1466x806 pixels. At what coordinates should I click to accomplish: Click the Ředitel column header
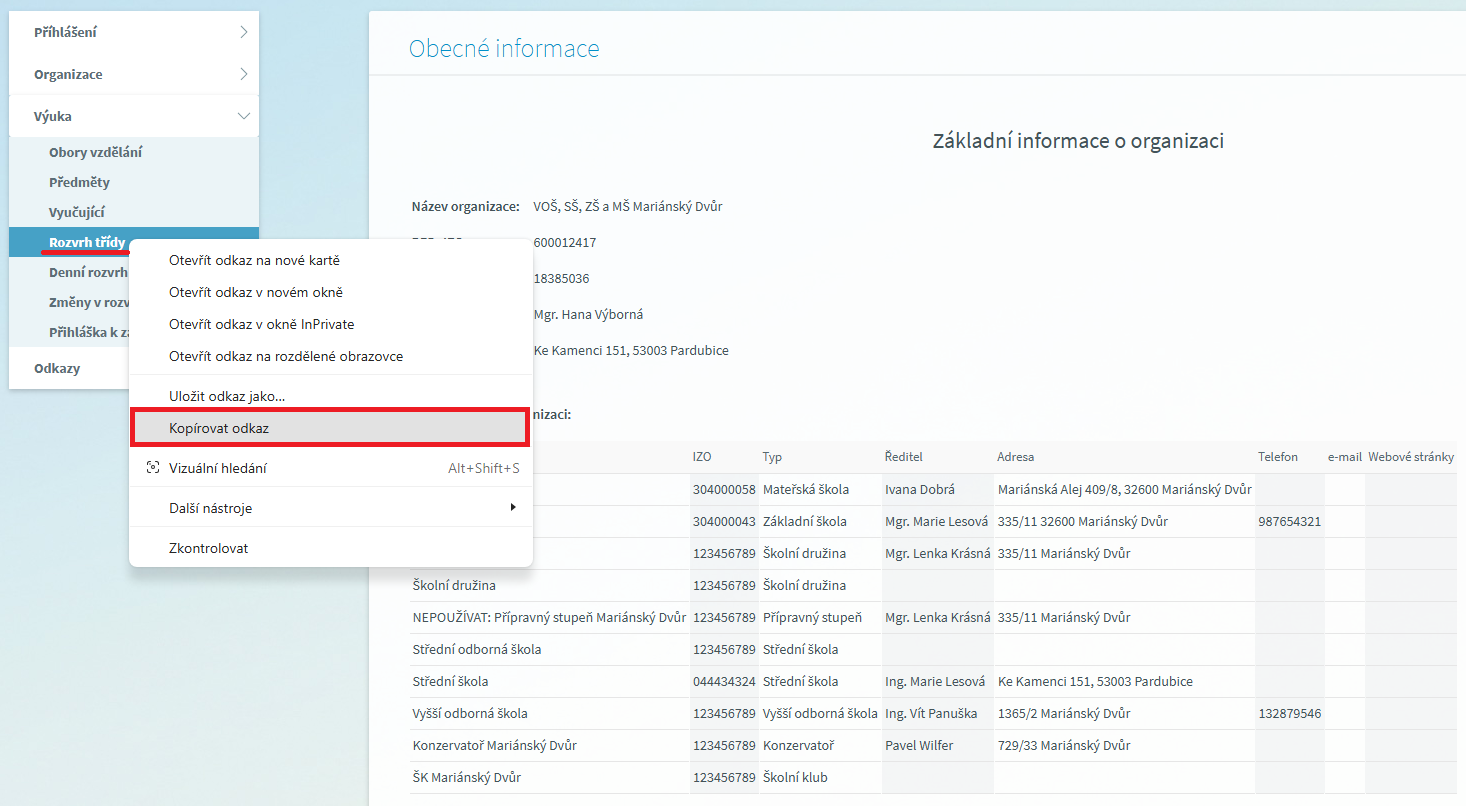(x=903, y=457)
